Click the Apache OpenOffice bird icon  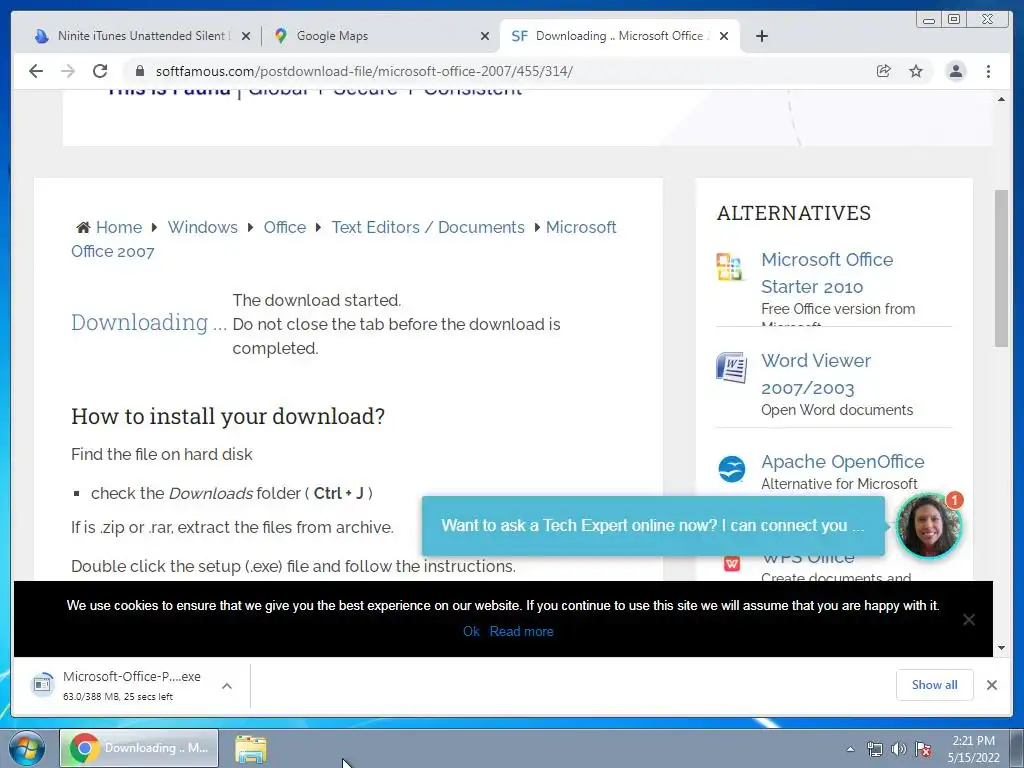[731, 469]
